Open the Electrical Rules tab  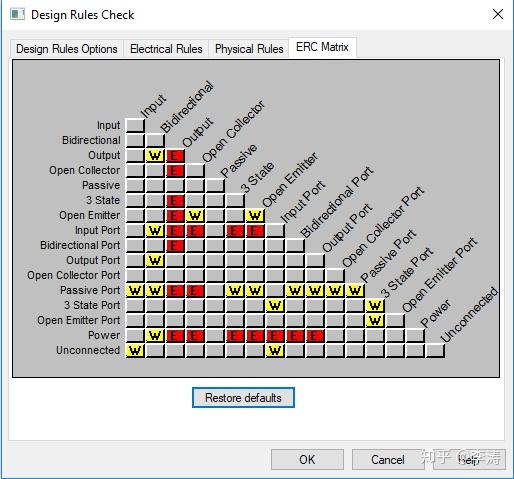[166, 49]
